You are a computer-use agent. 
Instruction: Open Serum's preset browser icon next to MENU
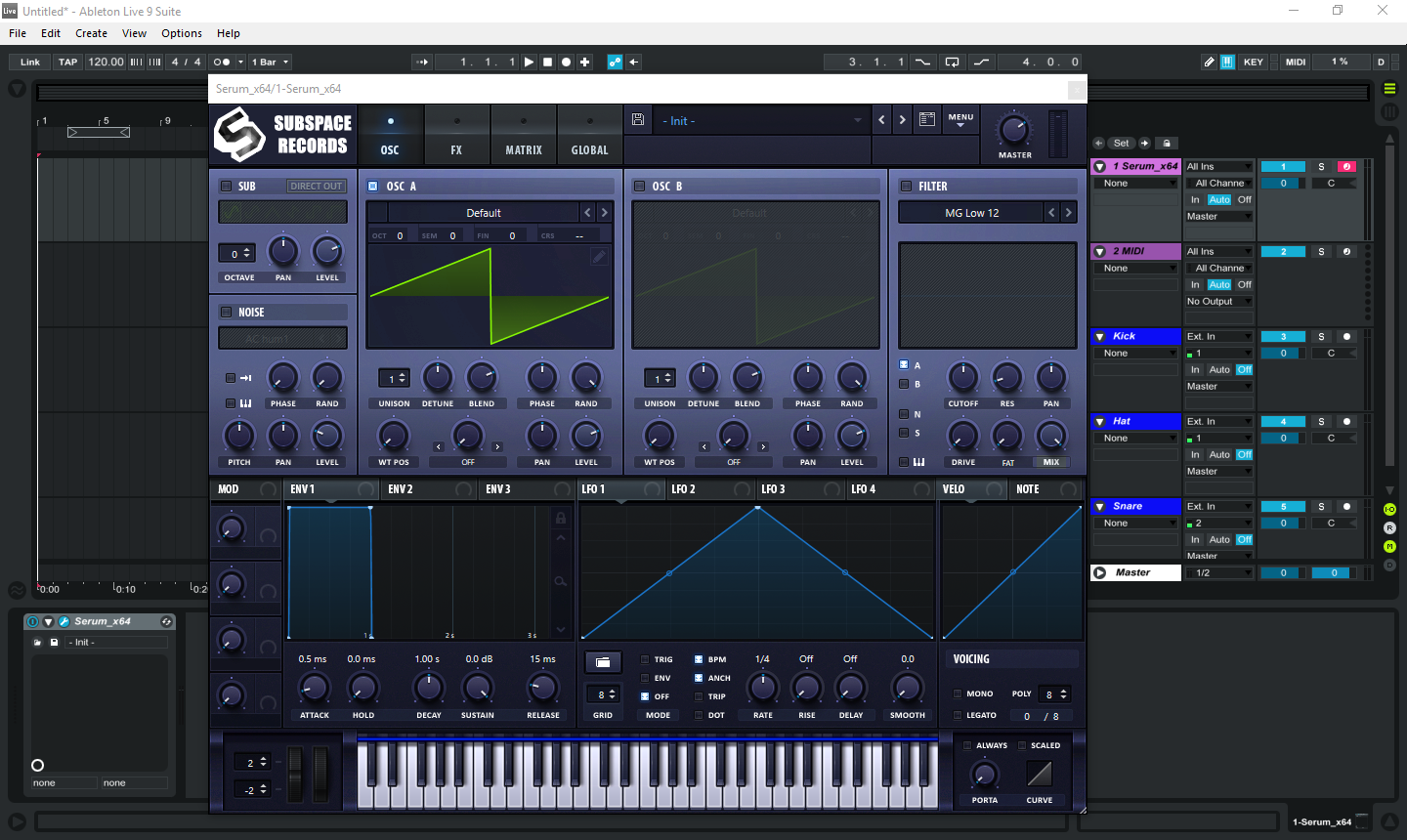pos(926,118)
